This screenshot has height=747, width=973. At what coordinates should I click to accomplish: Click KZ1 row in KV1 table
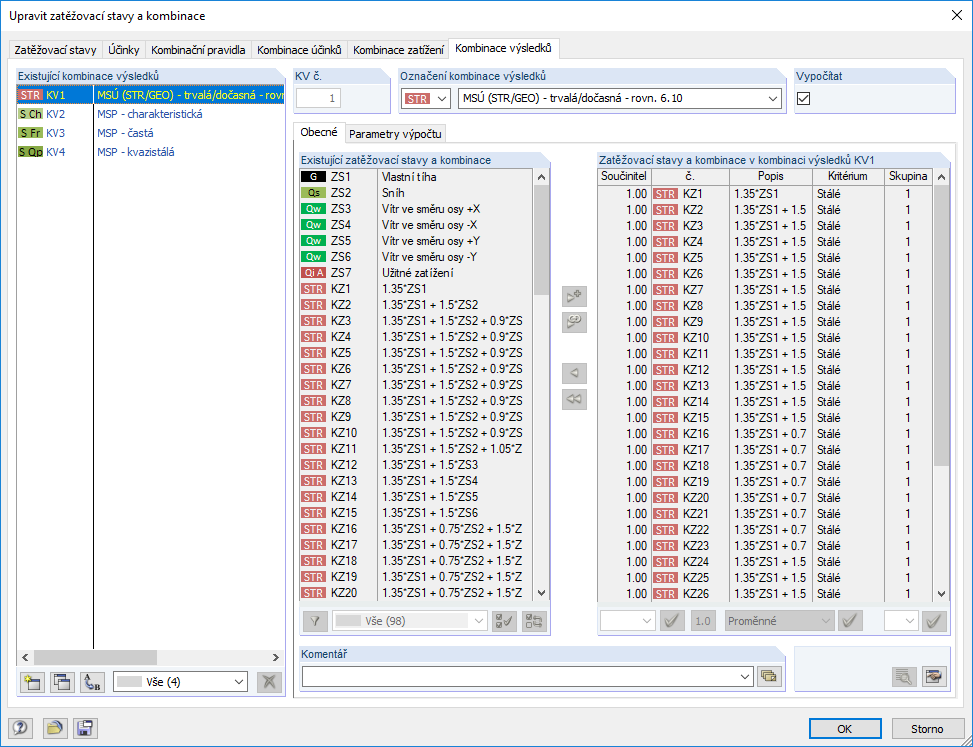765,194
